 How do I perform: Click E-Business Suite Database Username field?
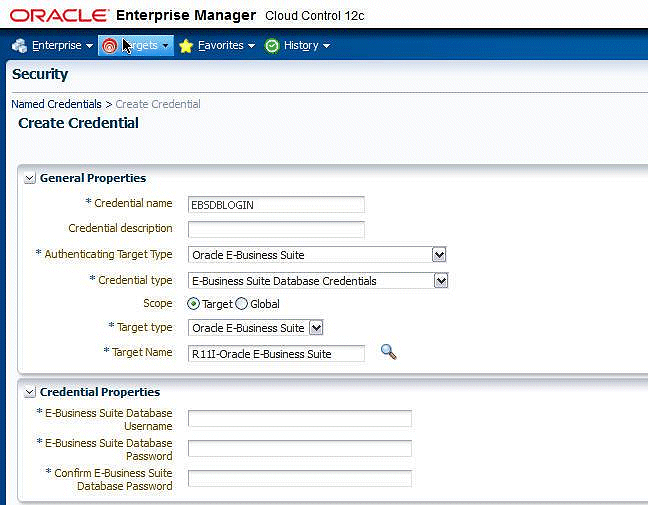click(300, 419)
